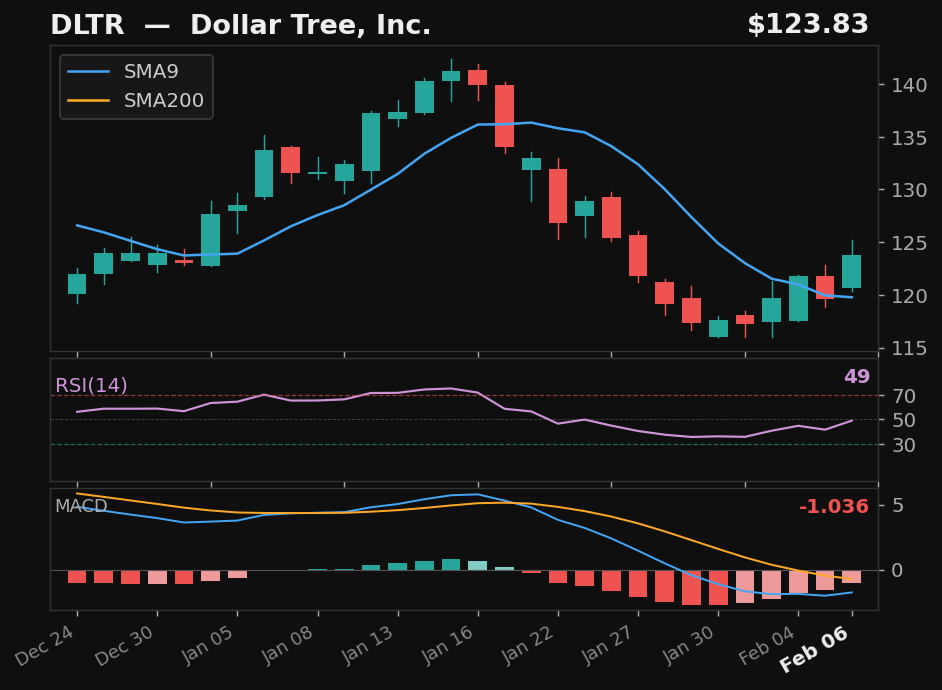Viewport: 942px width, 690px height.
Task: Click the orange SMA200 legend line sample
Action: [x=89, y=100]
